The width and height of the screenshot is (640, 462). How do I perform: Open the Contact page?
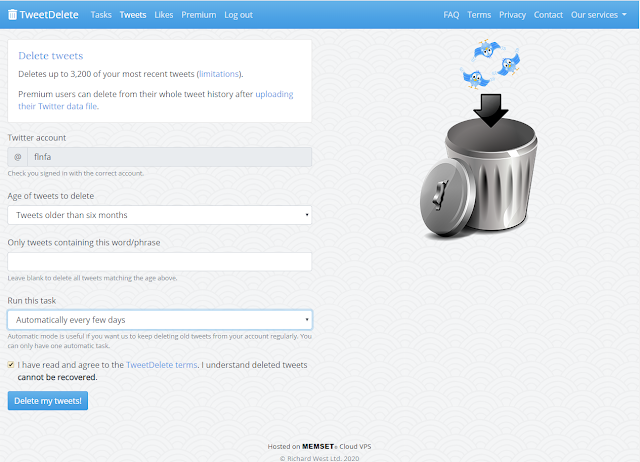tap(548, 15)
